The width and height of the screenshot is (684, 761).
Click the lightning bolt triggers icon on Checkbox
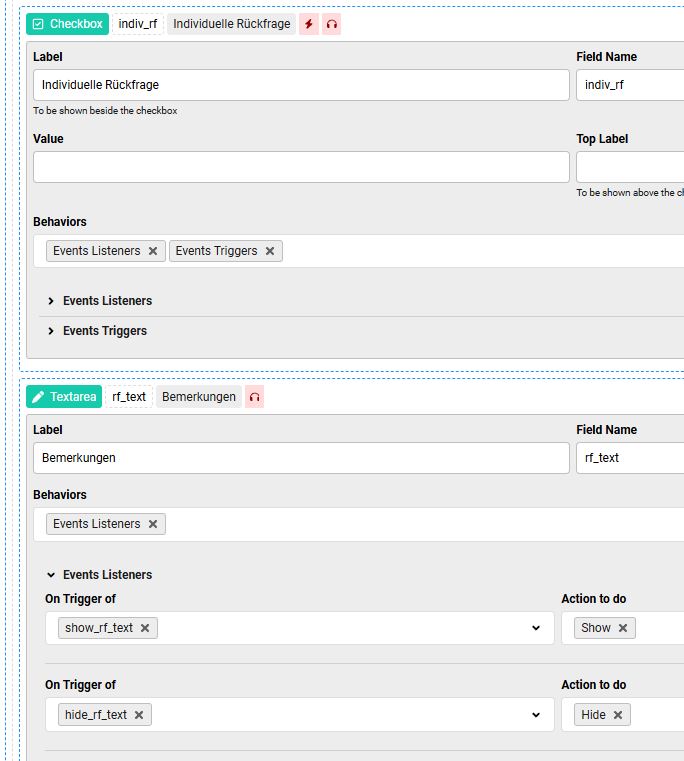pos(309,24)
